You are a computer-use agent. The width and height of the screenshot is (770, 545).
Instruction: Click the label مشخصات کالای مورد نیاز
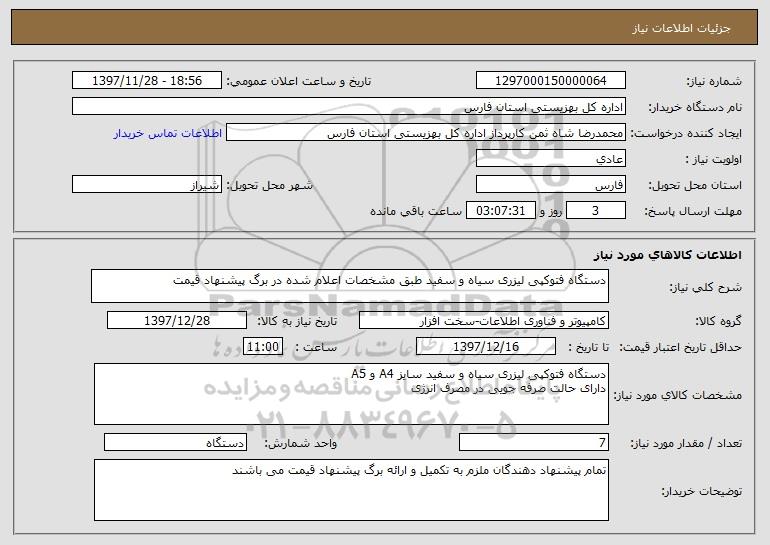[x=678, y=395]
